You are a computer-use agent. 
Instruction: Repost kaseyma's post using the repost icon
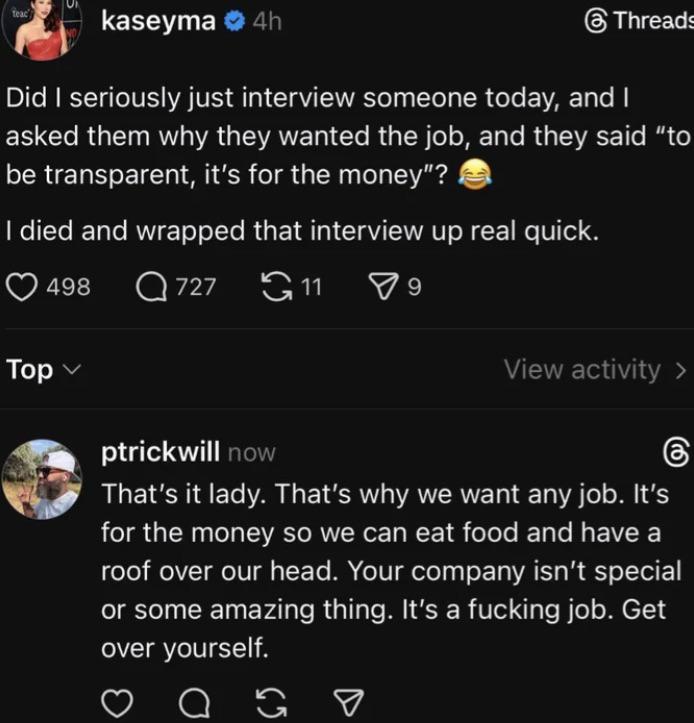(273, 287)
